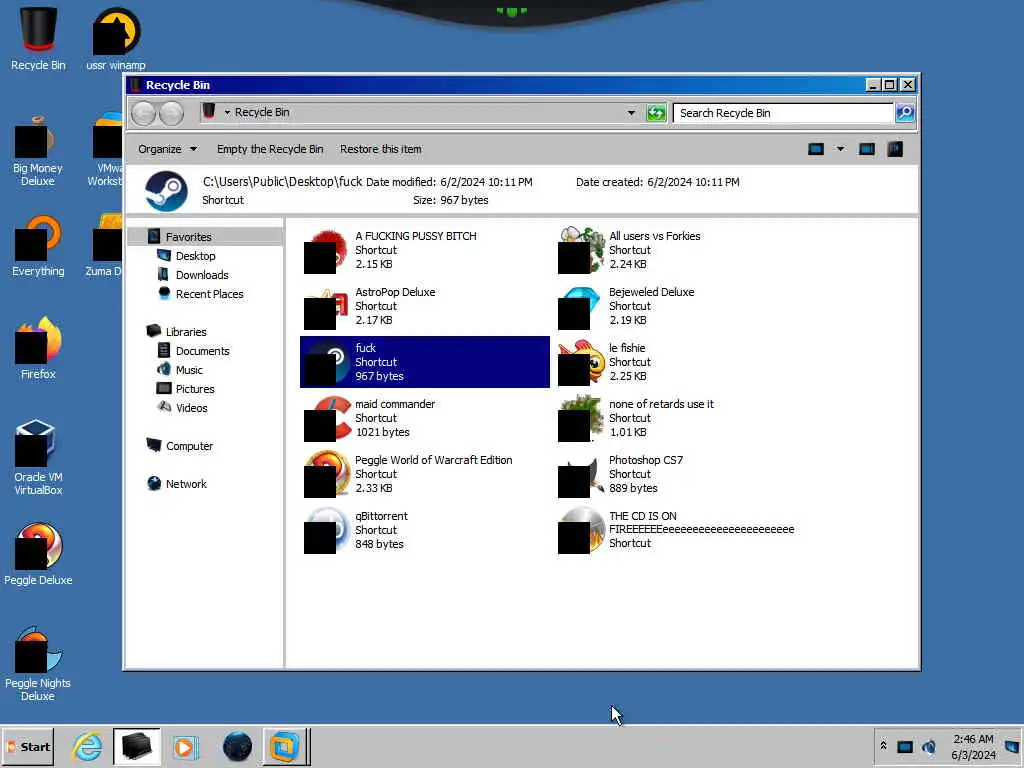This screenshot has height=768, width=1024.
Task: Select the Firefox desktop icon
Action: [x=38, y=347]
